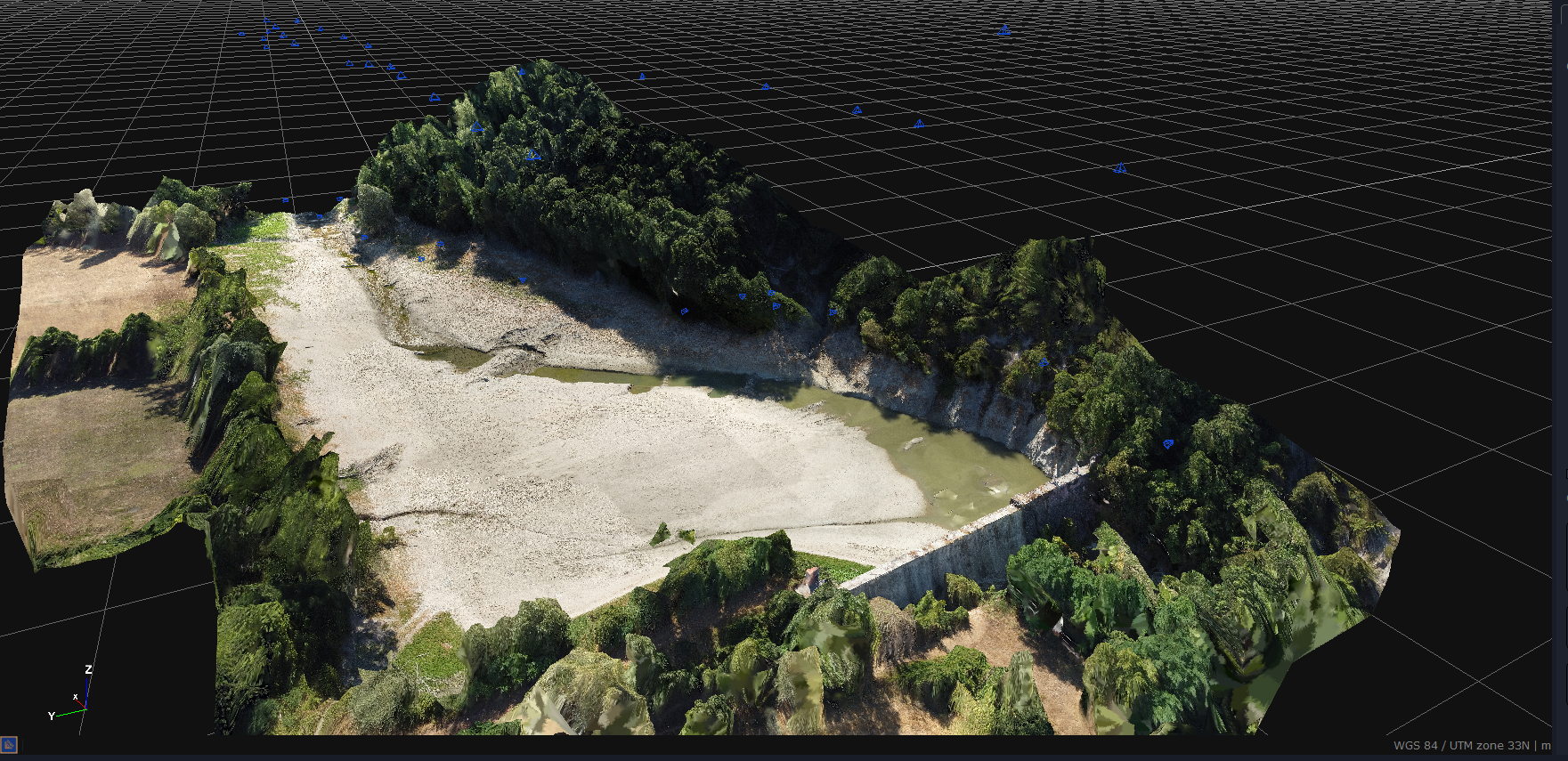Click the small building beside the dam wall
1568x761 pixels.
[810, 582]
